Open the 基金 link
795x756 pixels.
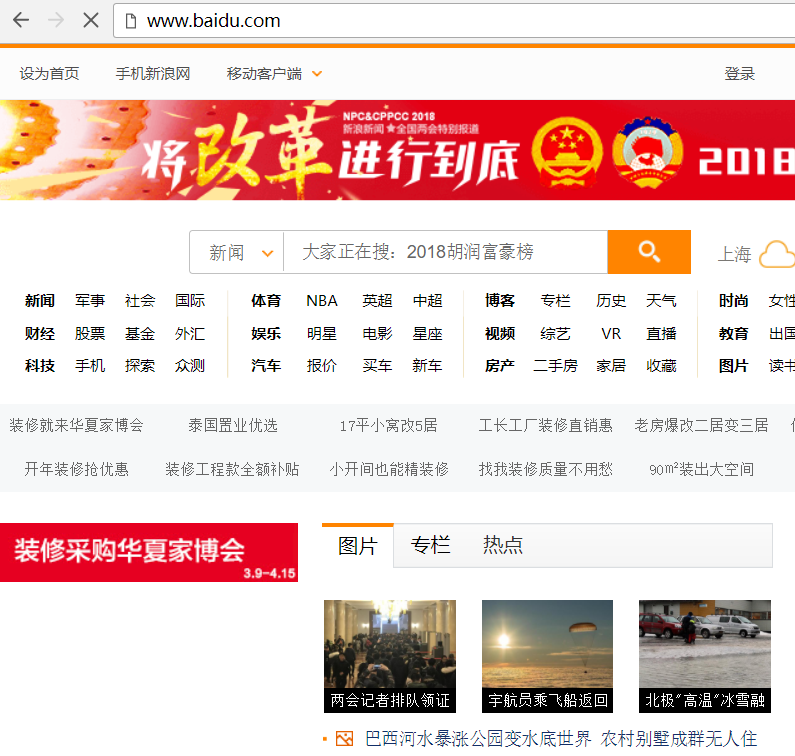point(140,334)
